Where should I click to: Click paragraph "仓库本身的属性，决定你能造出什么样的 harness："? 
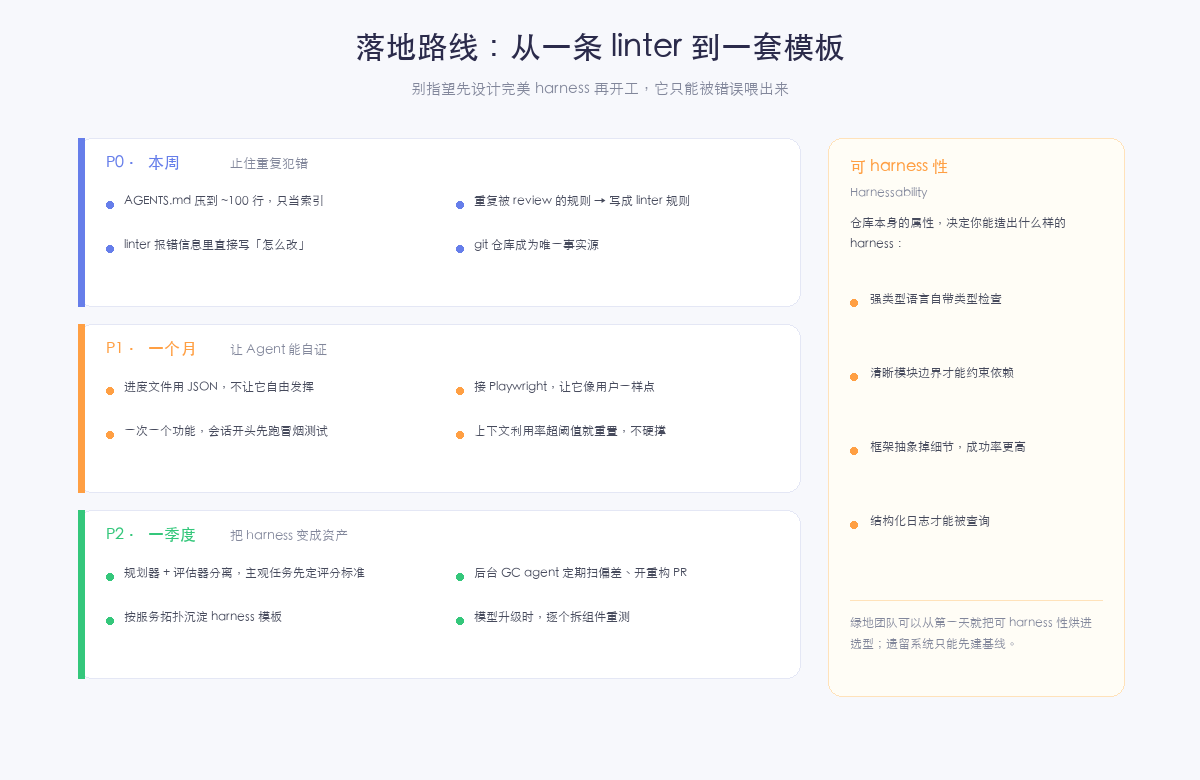point(958,233)
